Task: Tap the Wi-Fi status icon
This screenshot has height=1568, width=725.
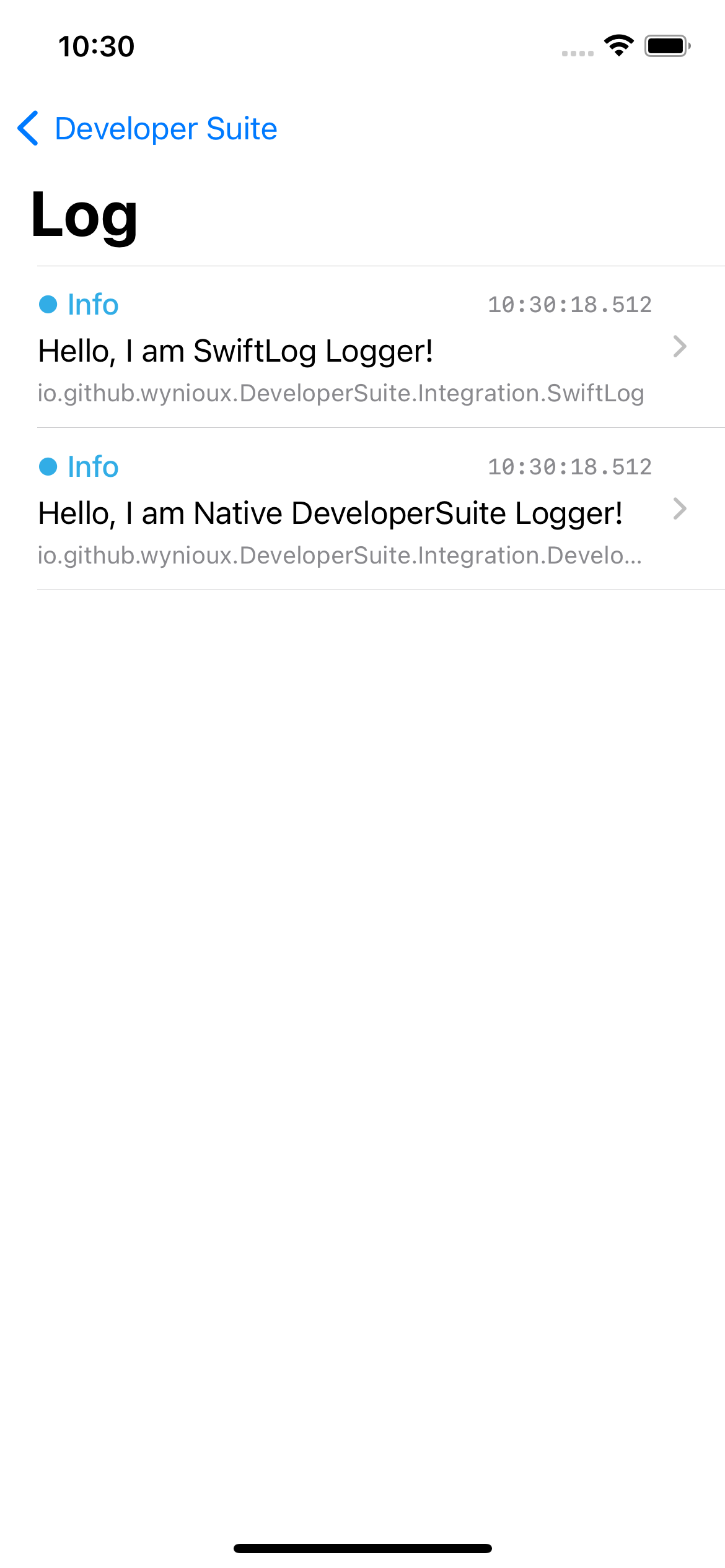Action: pyautogui.click(x=619, y=46)
